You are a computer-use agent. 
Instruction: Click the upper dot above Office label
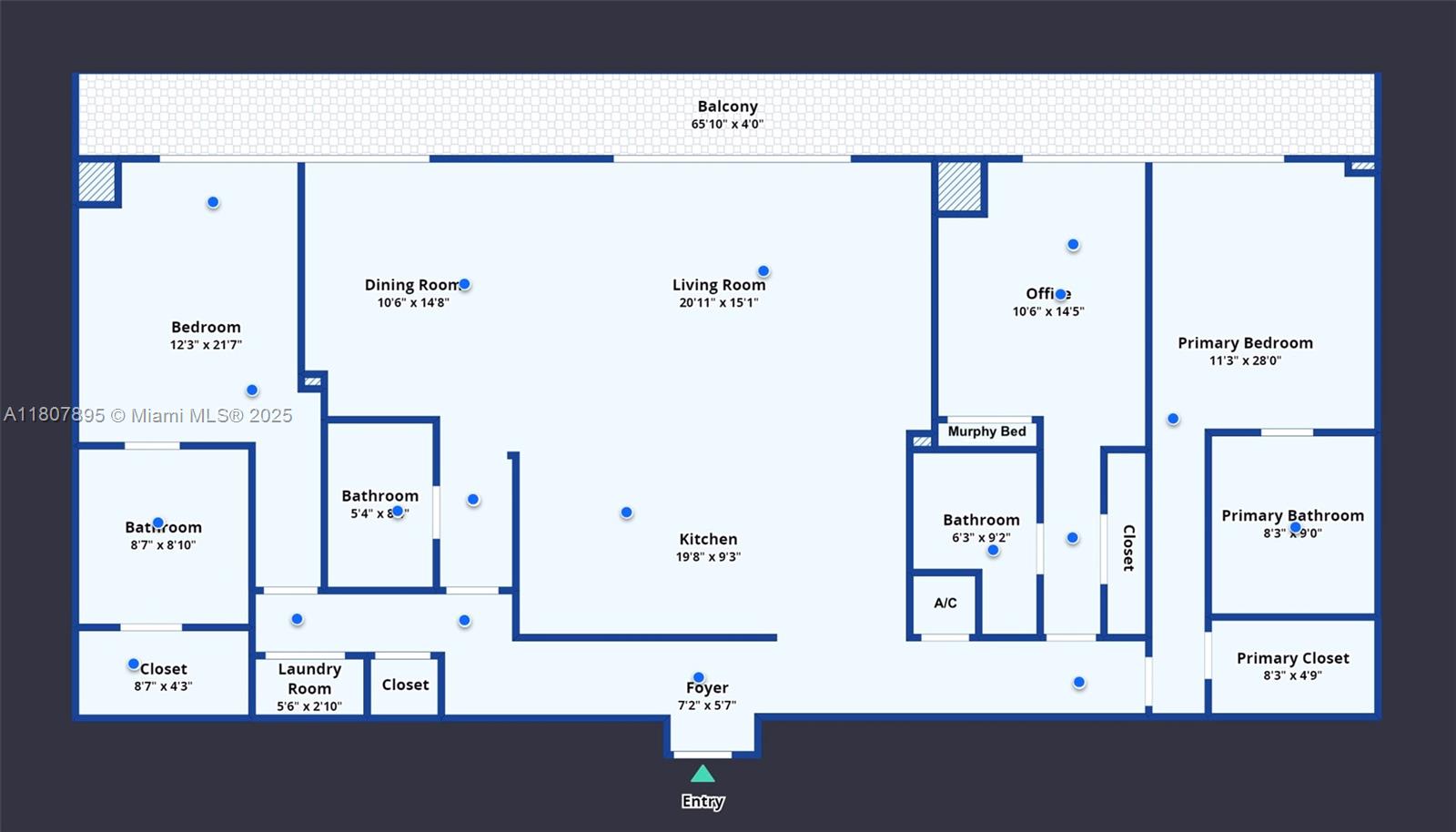point(1073,244)
